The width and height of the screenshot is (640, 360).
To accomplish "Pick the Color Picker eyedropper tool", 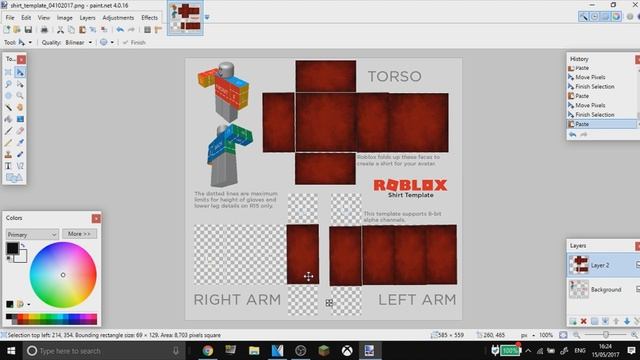I will coord(20,143).
